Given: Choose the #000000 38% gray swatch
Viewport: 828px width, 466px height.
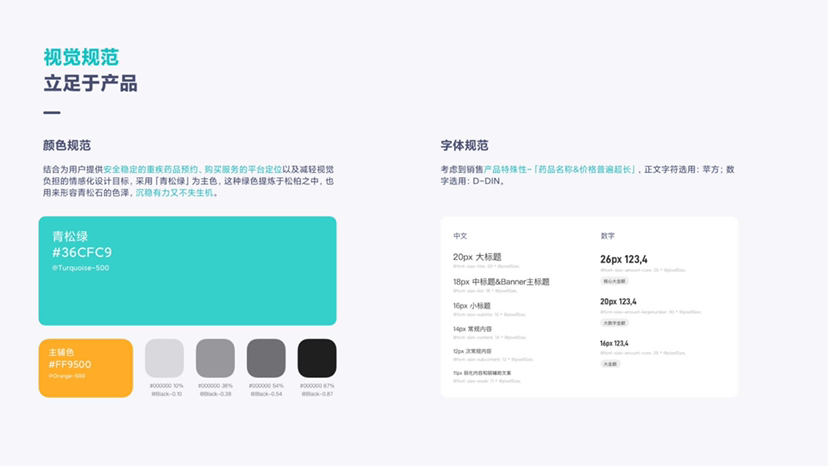Looking at the screenshot, I should click(x=215, y=358).
